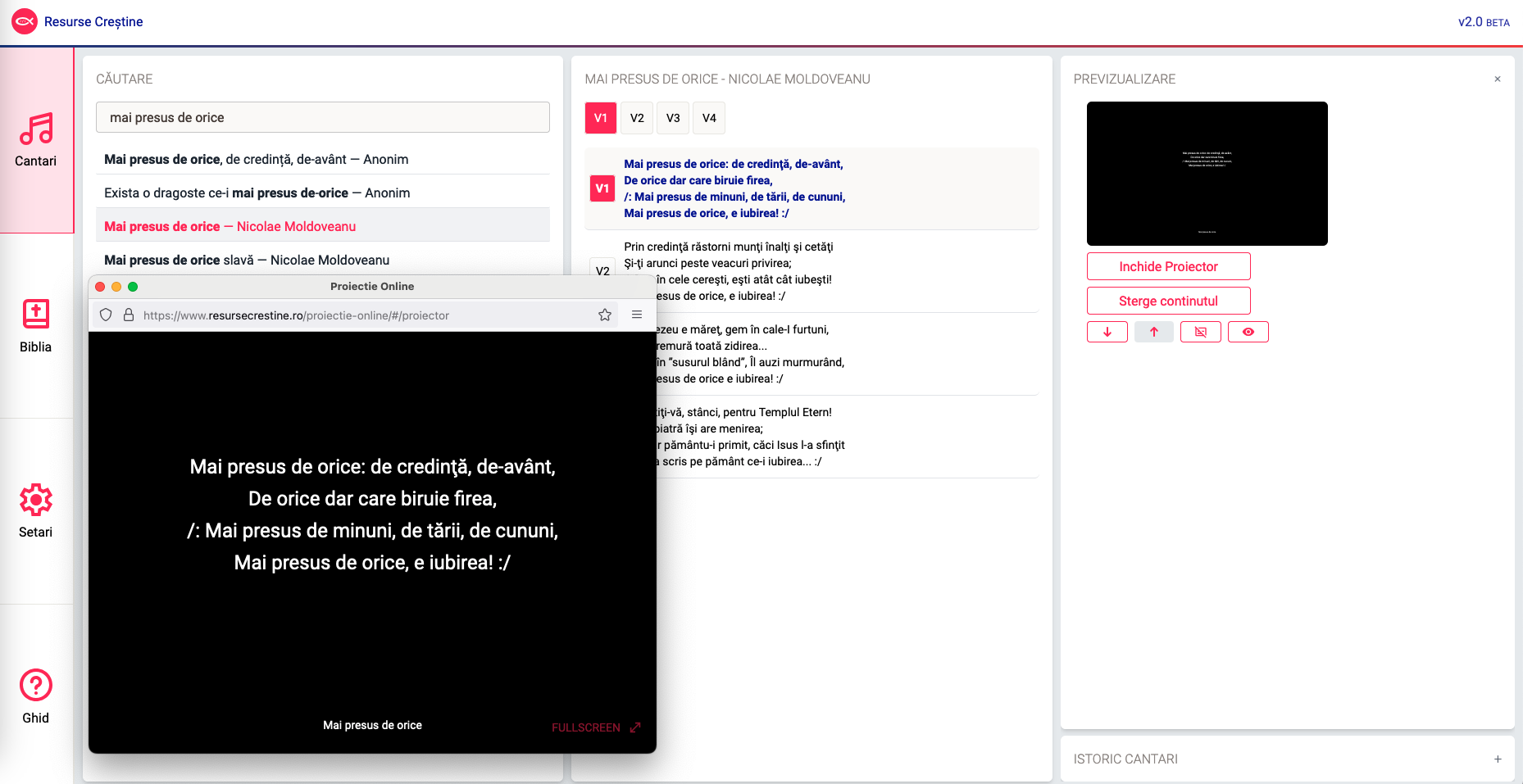Click the Istoric Cantari panel header
Viewport: 1523px width, 784px height.
tap(1288, 759)
